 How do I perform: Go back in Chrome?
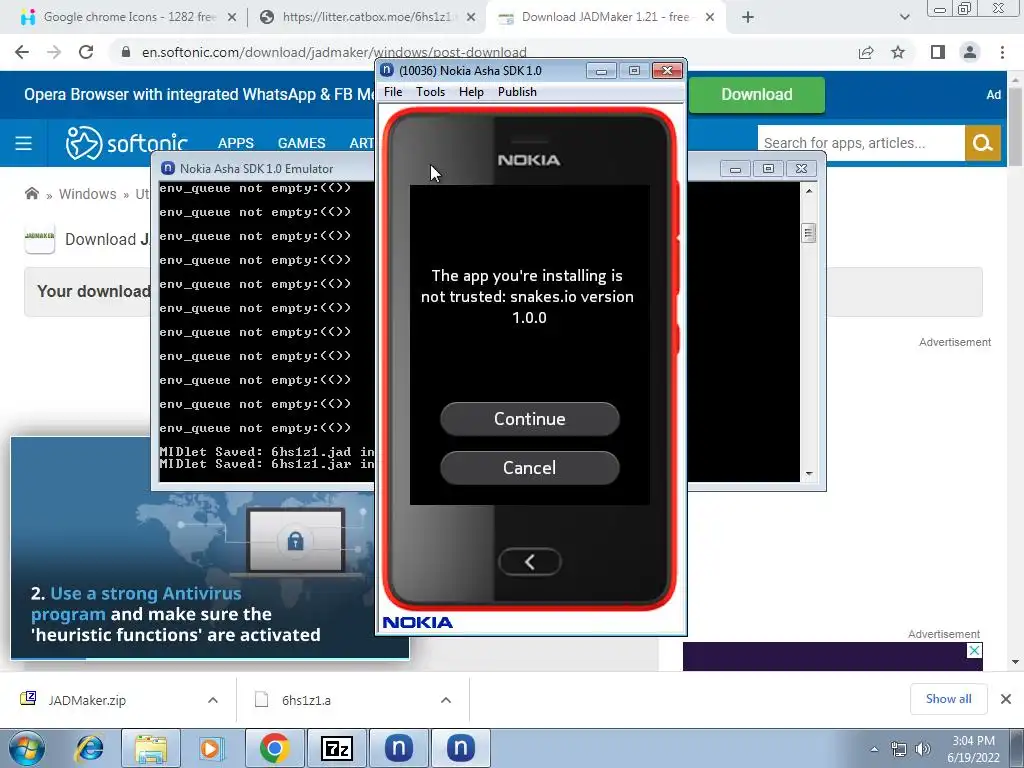22,52
